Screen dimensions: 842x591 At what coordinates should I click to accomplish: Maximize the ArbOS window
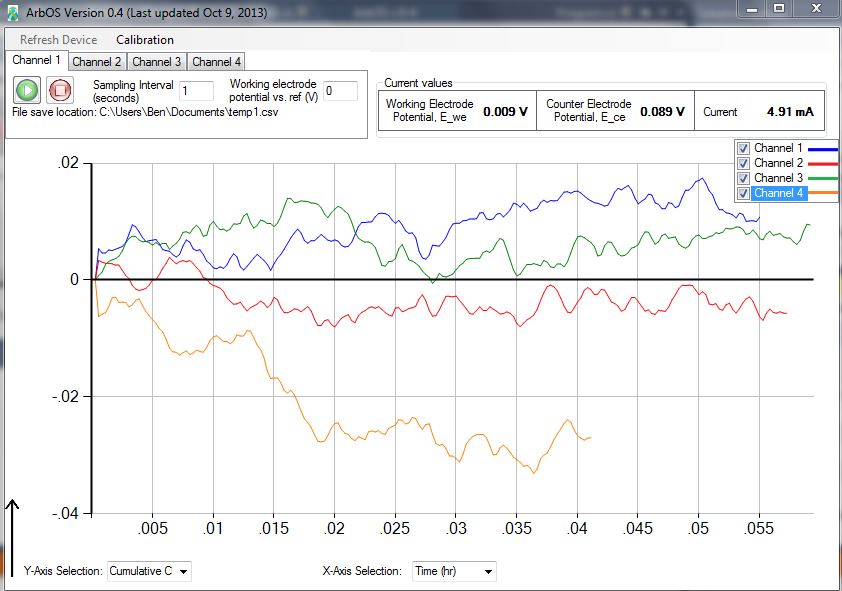click(779, 9)
